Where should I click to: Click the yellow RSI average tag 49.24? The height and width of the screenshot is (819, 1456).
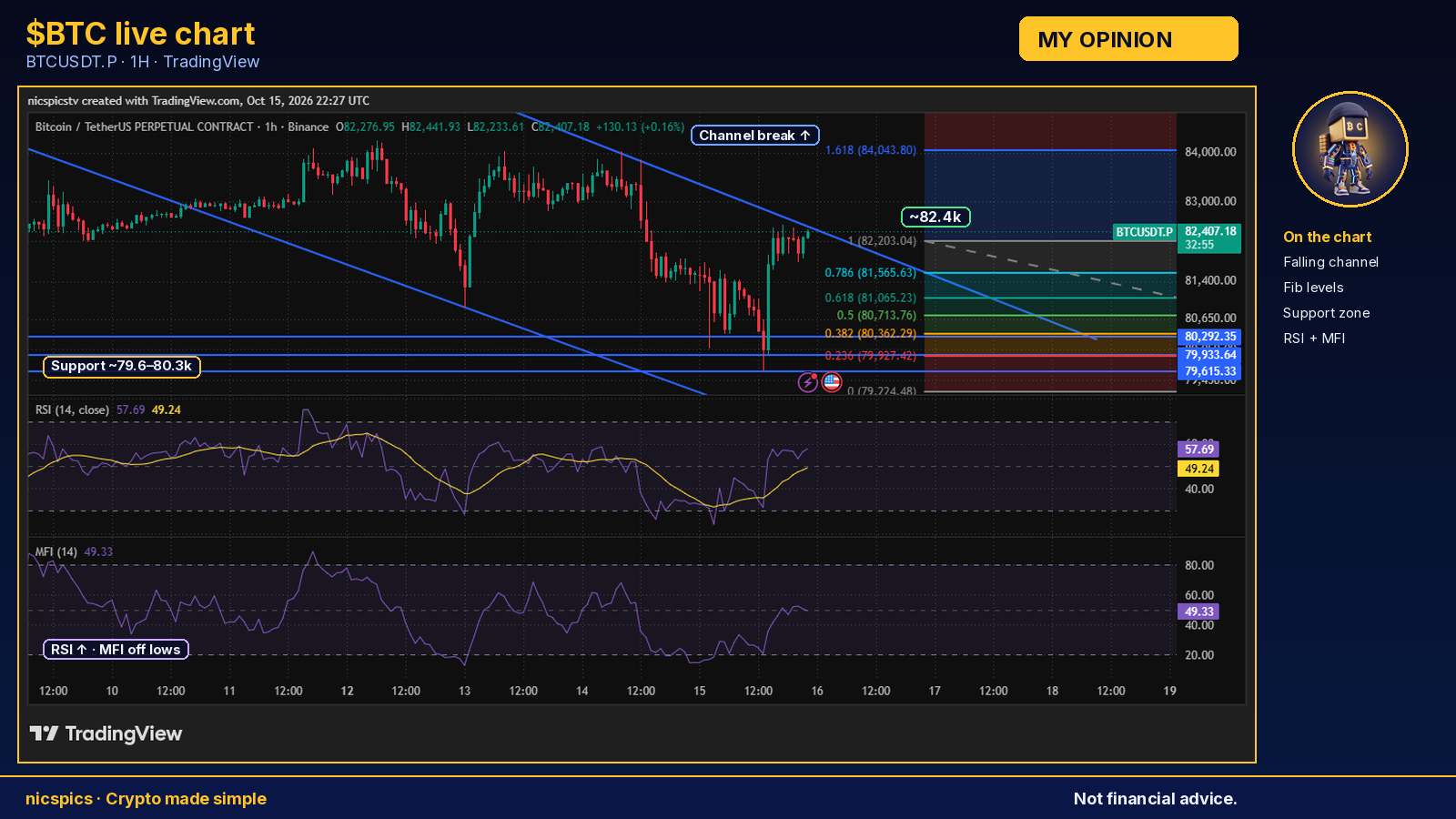click(1198, 469)
